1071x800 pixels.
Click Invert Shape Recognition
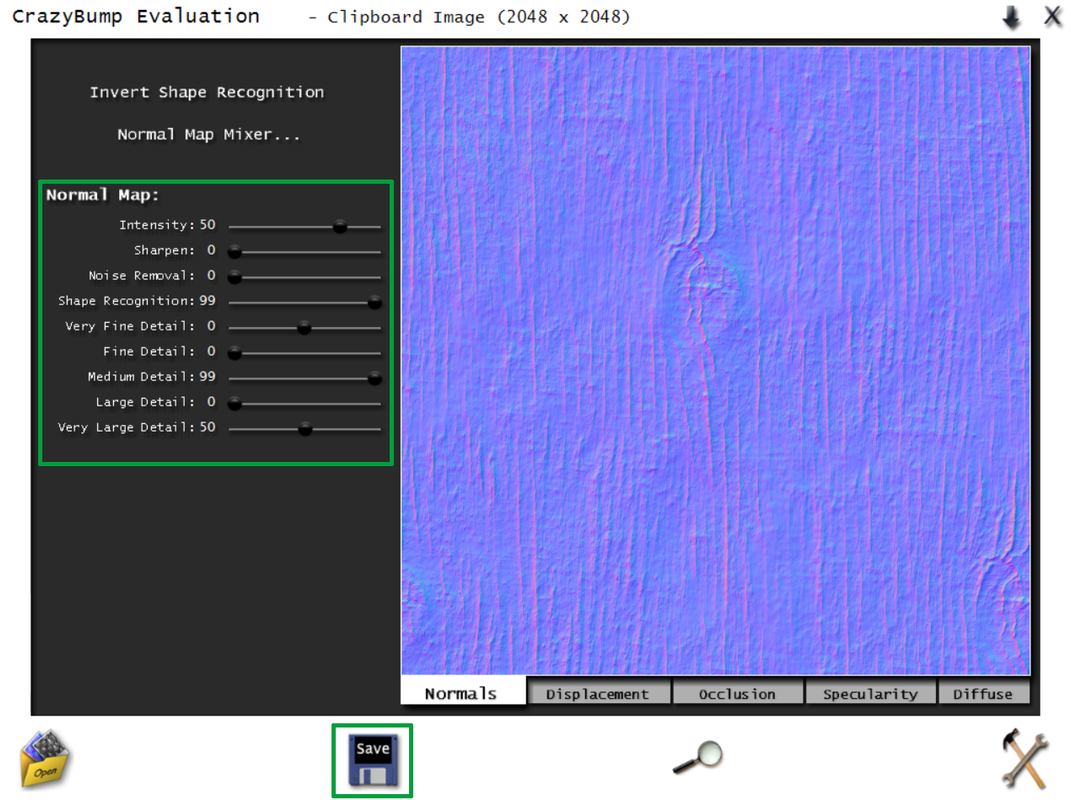(207, 92)
